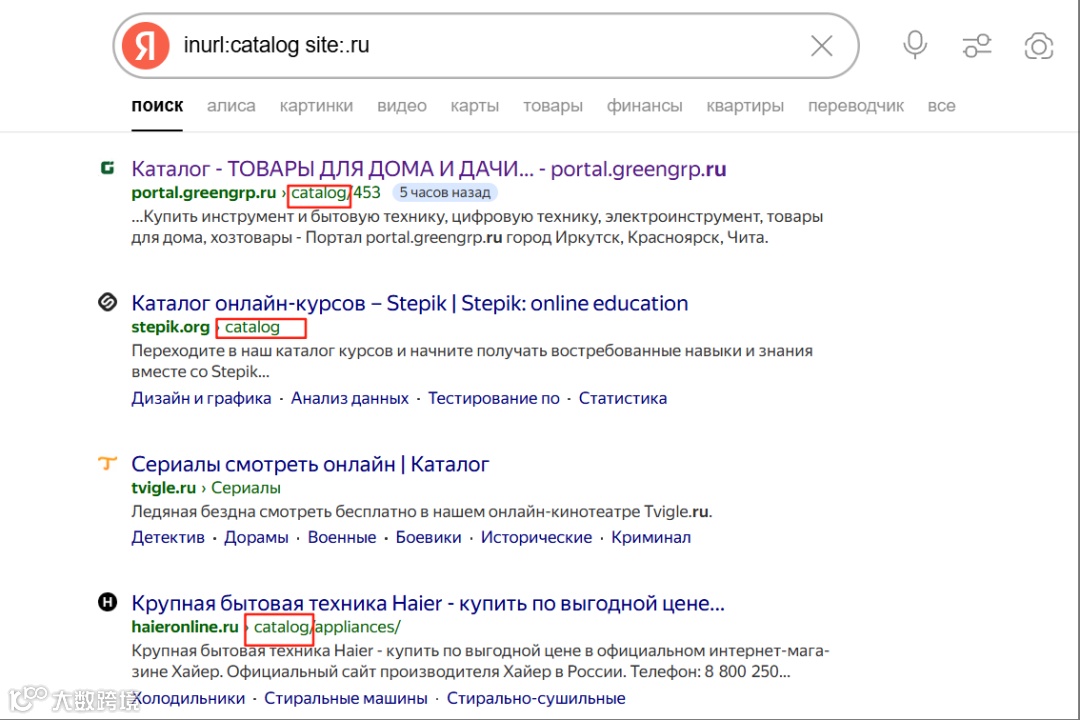Screen dimensions: 1080x720
Task: Click the tvigle.ru domain link
Action: coord(163,488)
